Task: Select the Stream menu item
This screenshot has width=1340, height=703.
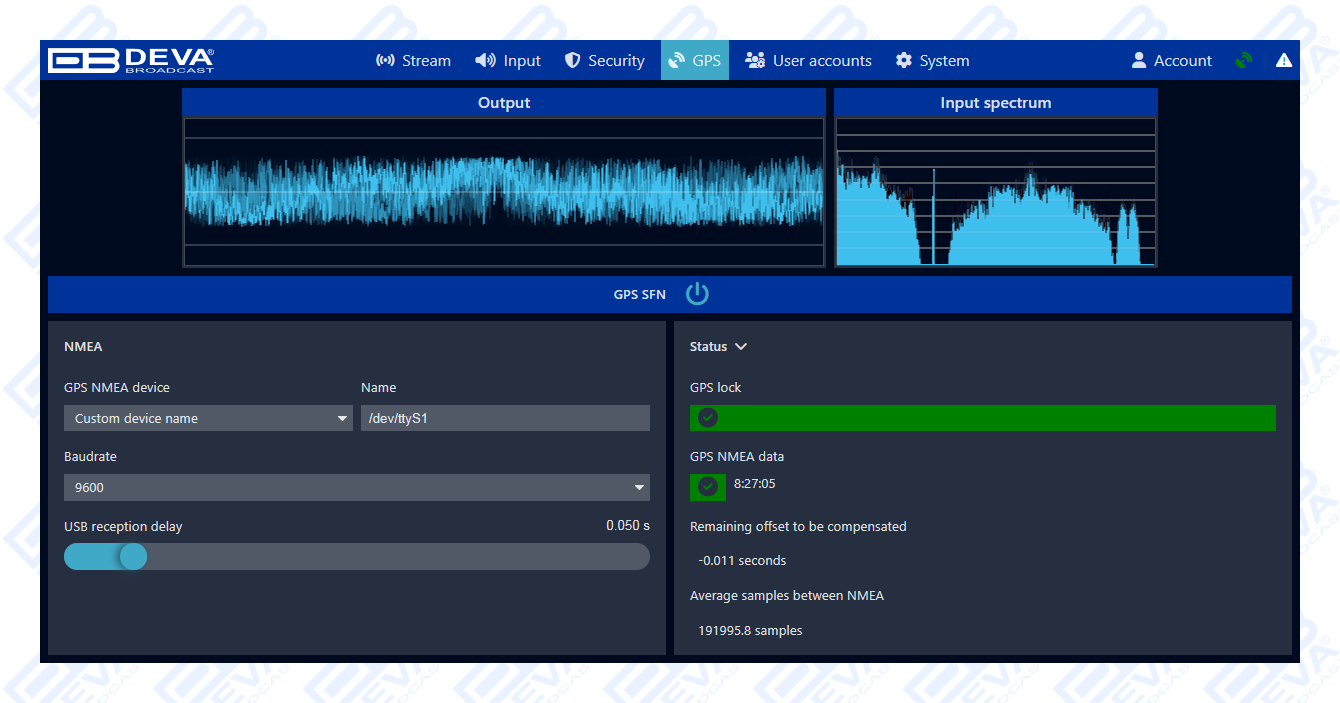Action: pos(413,60)
